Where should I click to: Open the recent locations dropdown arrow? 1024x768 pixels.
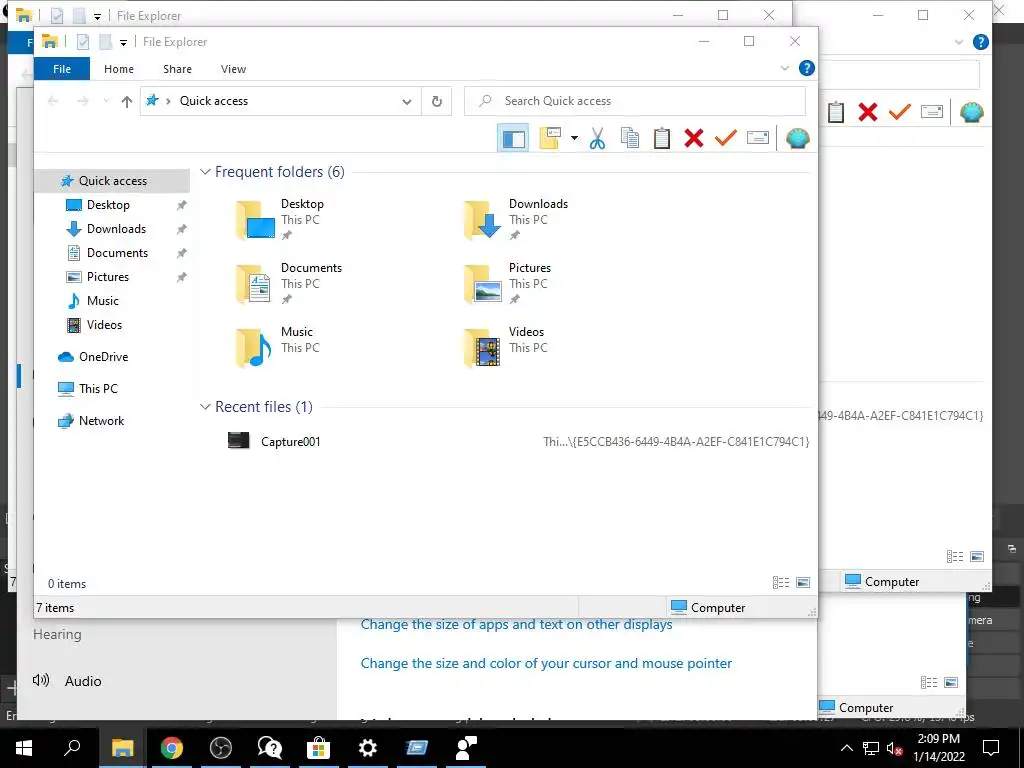tap(106, 101)
